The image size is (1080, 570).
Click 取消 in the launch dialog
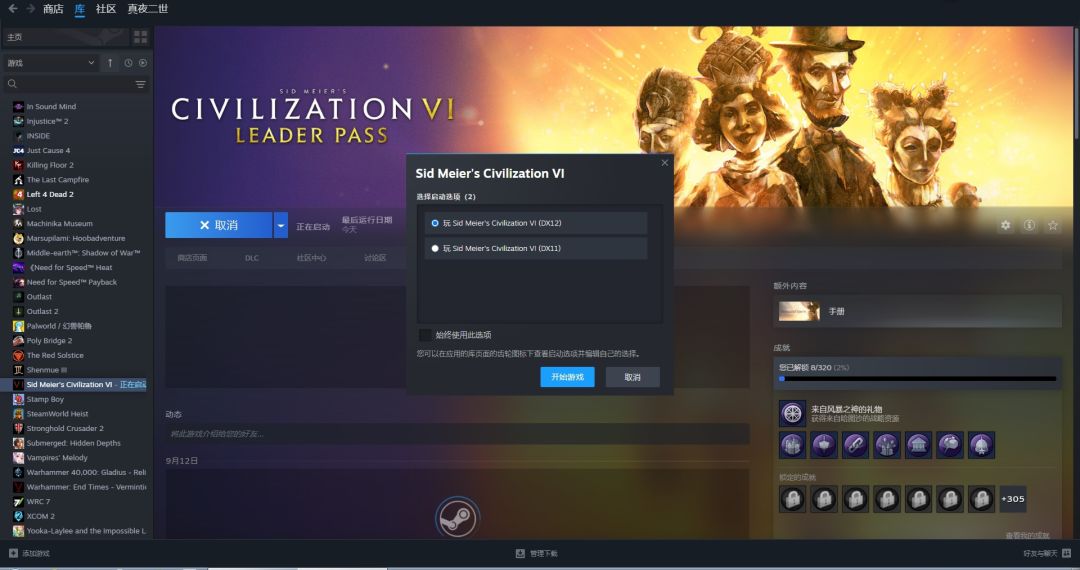pos(632,377)
